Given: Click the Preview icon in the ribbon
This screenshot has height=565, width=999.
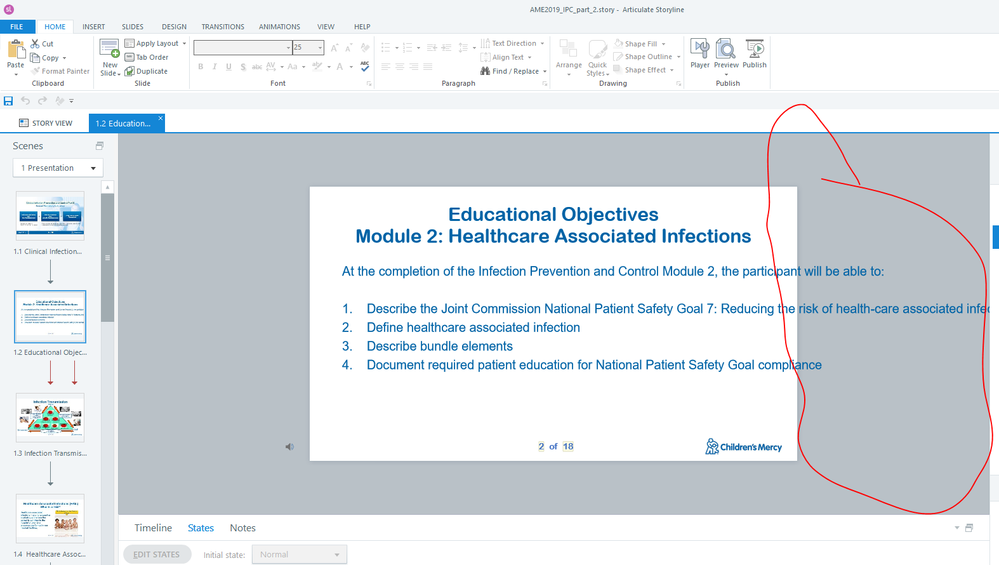Looking at the screenshot, I should click(726, 50).
